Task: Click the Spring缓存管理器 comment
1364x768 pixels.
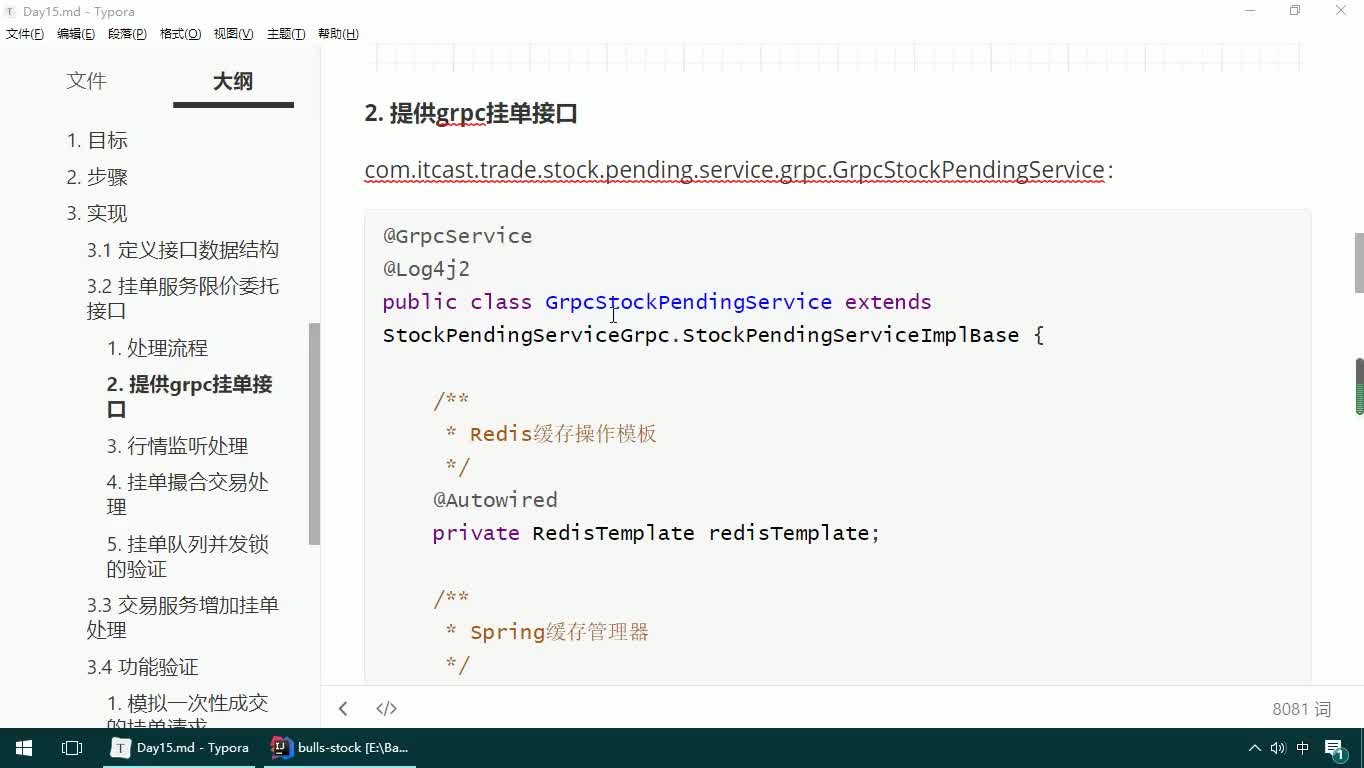Action: tap(559, 632)
